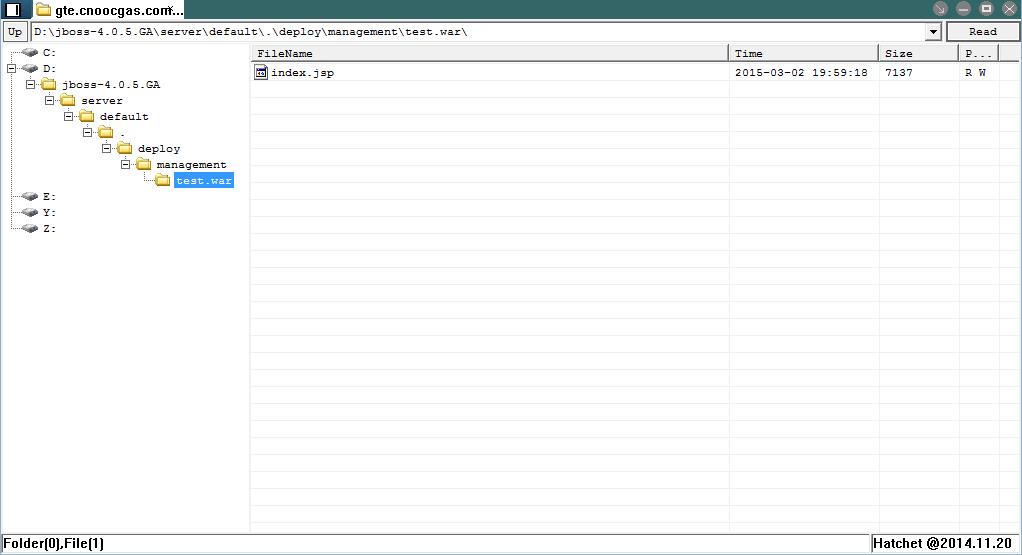Select the E: drive icon

coord(29,196)
